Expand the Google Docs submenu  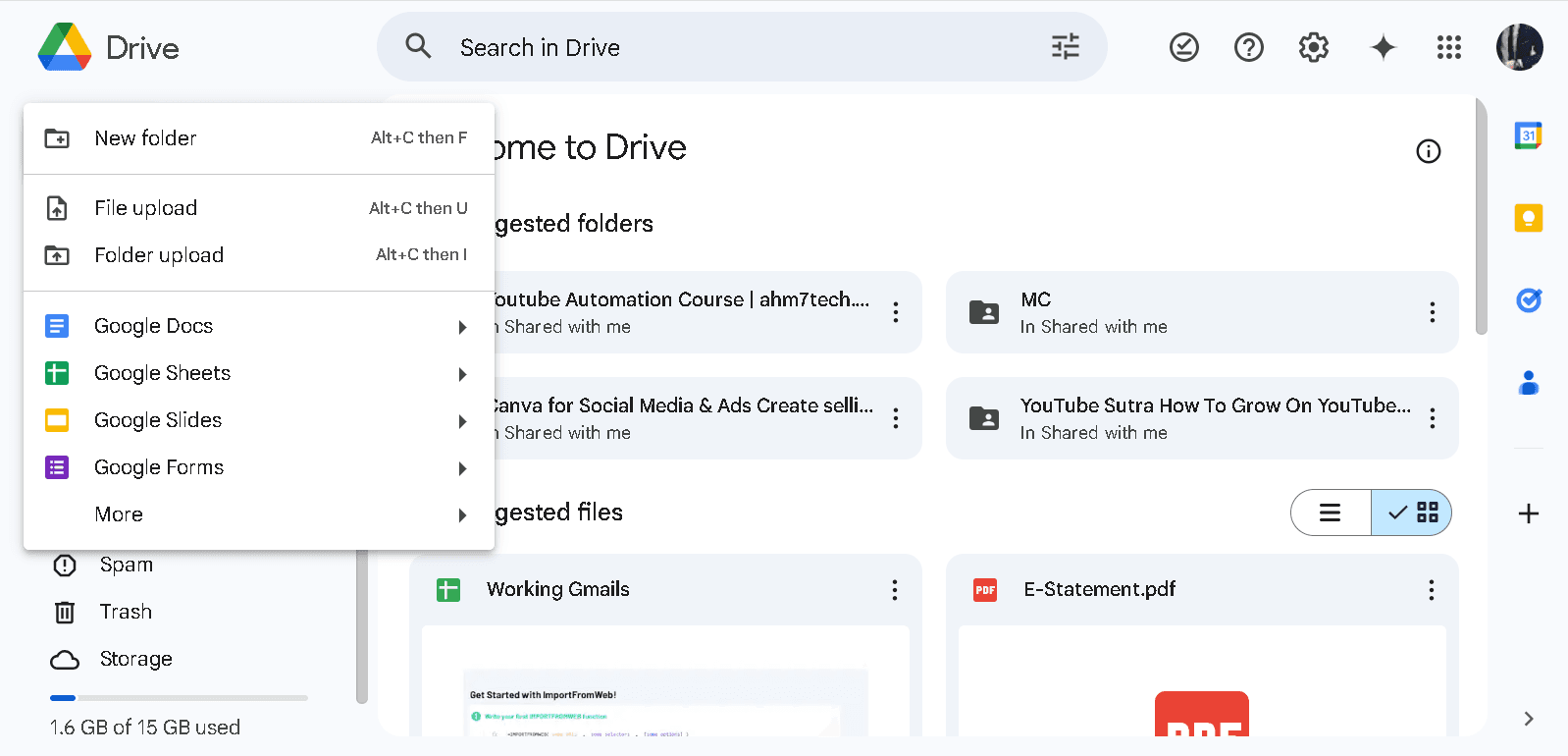[x=462, y=327]
